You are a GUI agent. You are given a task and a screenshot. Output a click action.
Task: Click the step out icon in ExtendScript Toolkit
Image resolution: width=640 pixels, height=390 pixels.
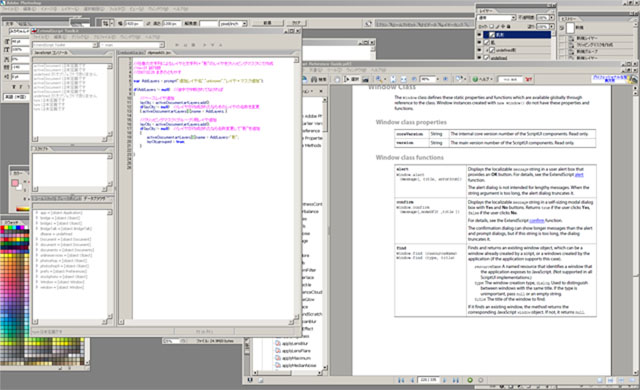[220, 45]
